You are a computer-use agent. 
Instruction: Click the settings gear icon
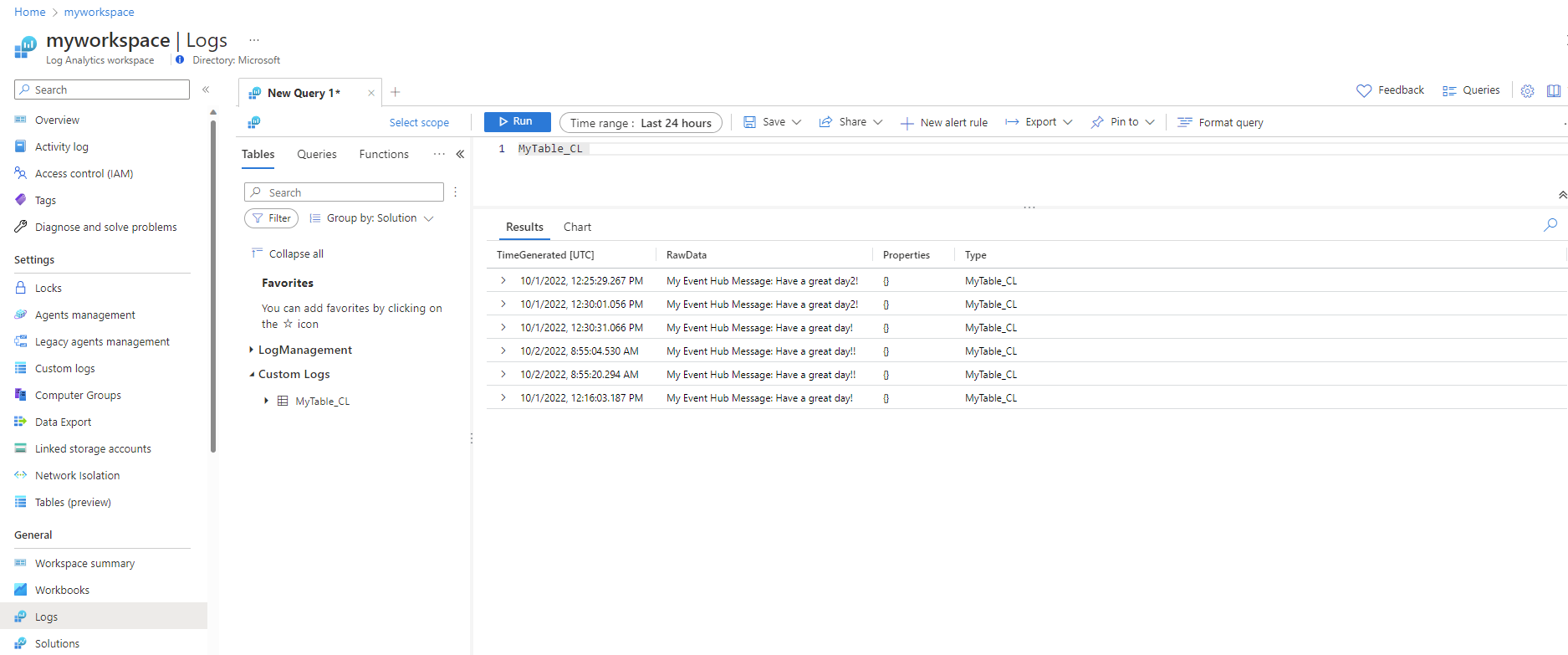tap(1527, 91)
